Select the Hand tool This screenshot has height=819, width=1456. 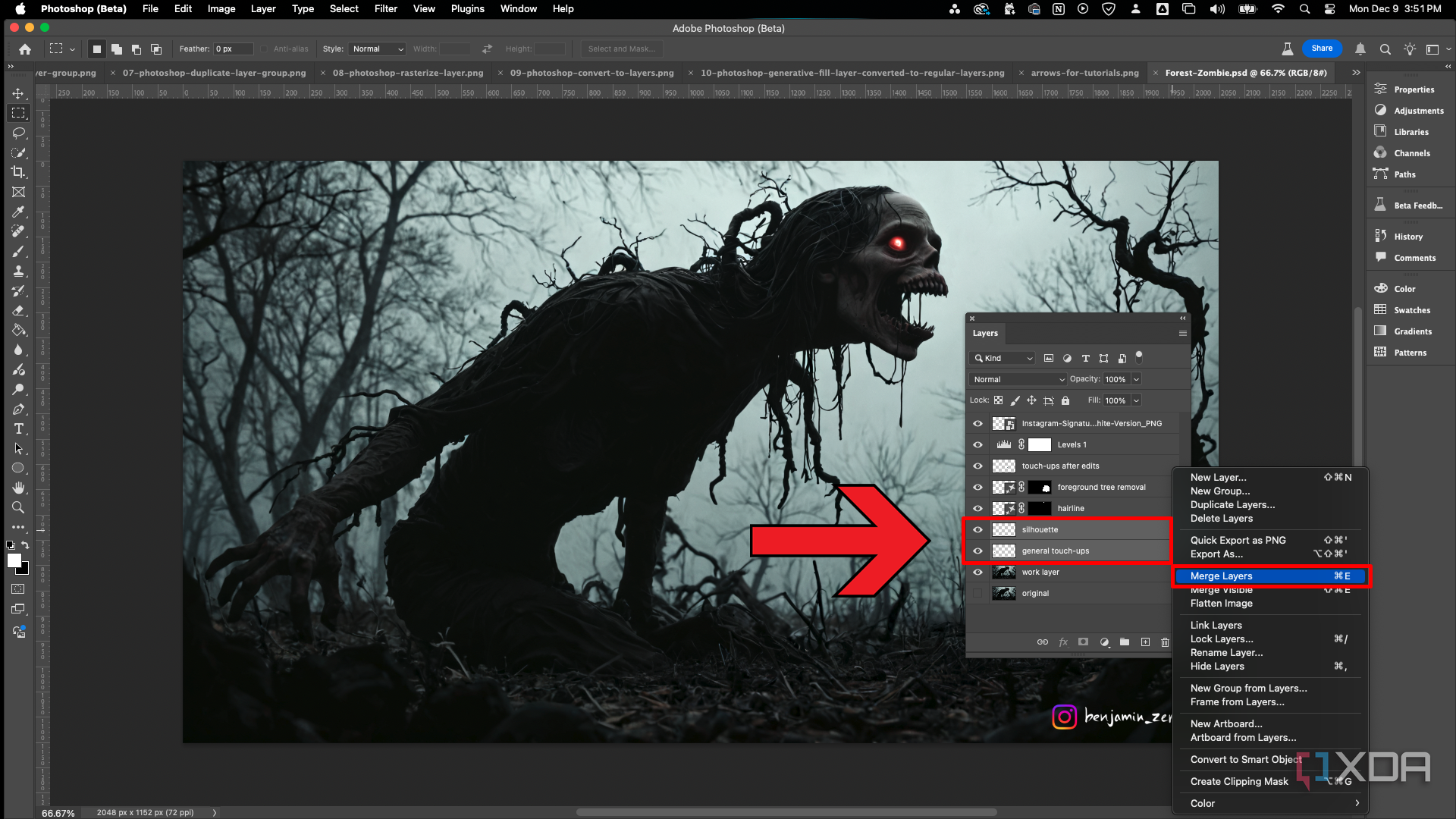click(18, 488)
